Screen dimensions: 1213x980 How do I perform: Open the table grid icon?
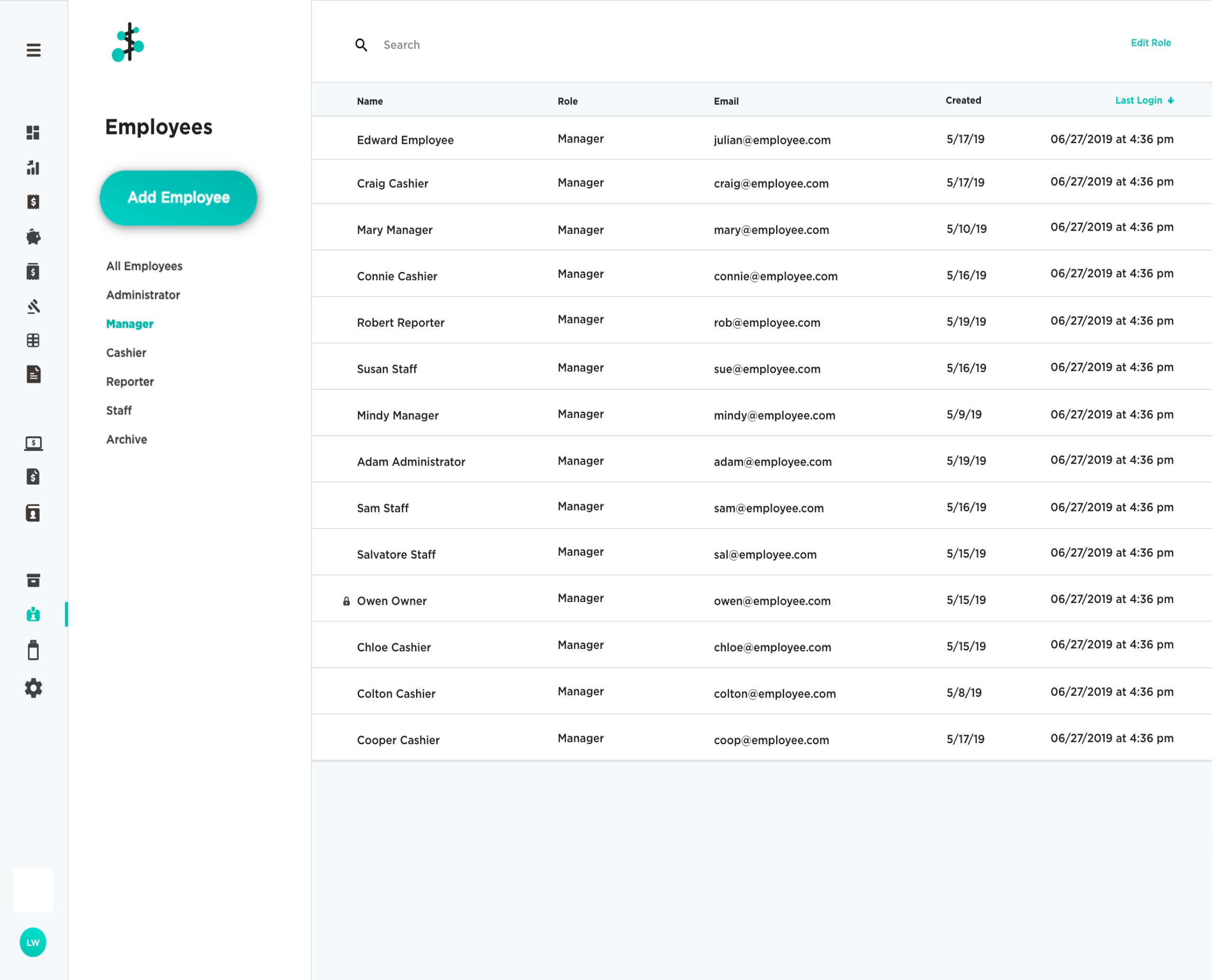point(33,341)
